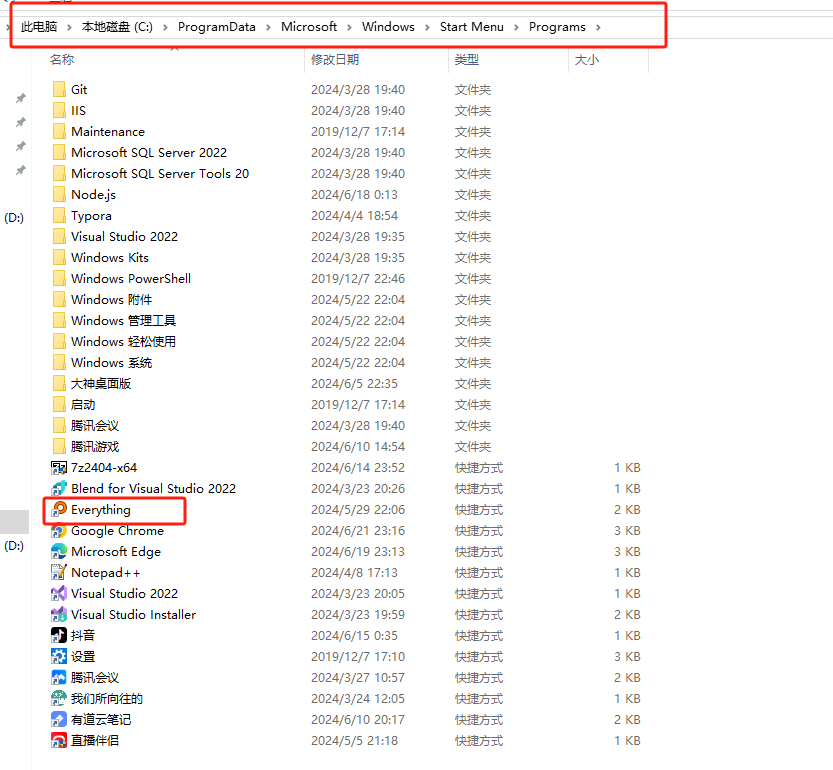Select the Maintenance folder icon
833x770 pixels.
(x=60, y=131)
